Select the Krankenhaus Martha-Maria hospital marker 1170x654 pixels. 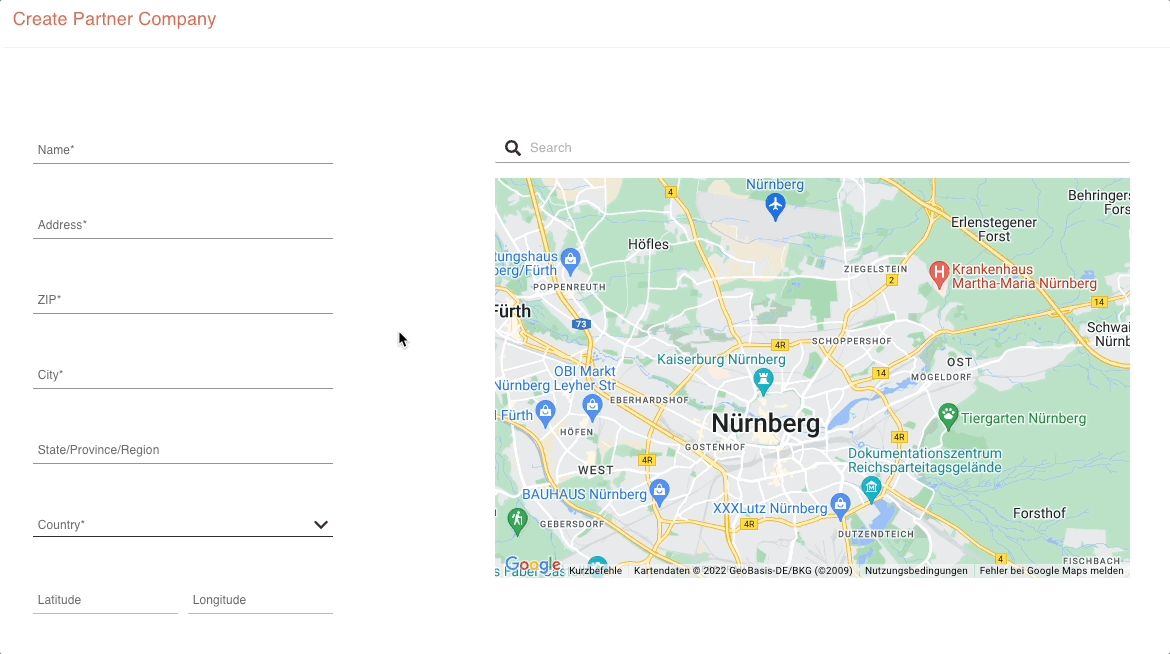(x=939, y=273)
